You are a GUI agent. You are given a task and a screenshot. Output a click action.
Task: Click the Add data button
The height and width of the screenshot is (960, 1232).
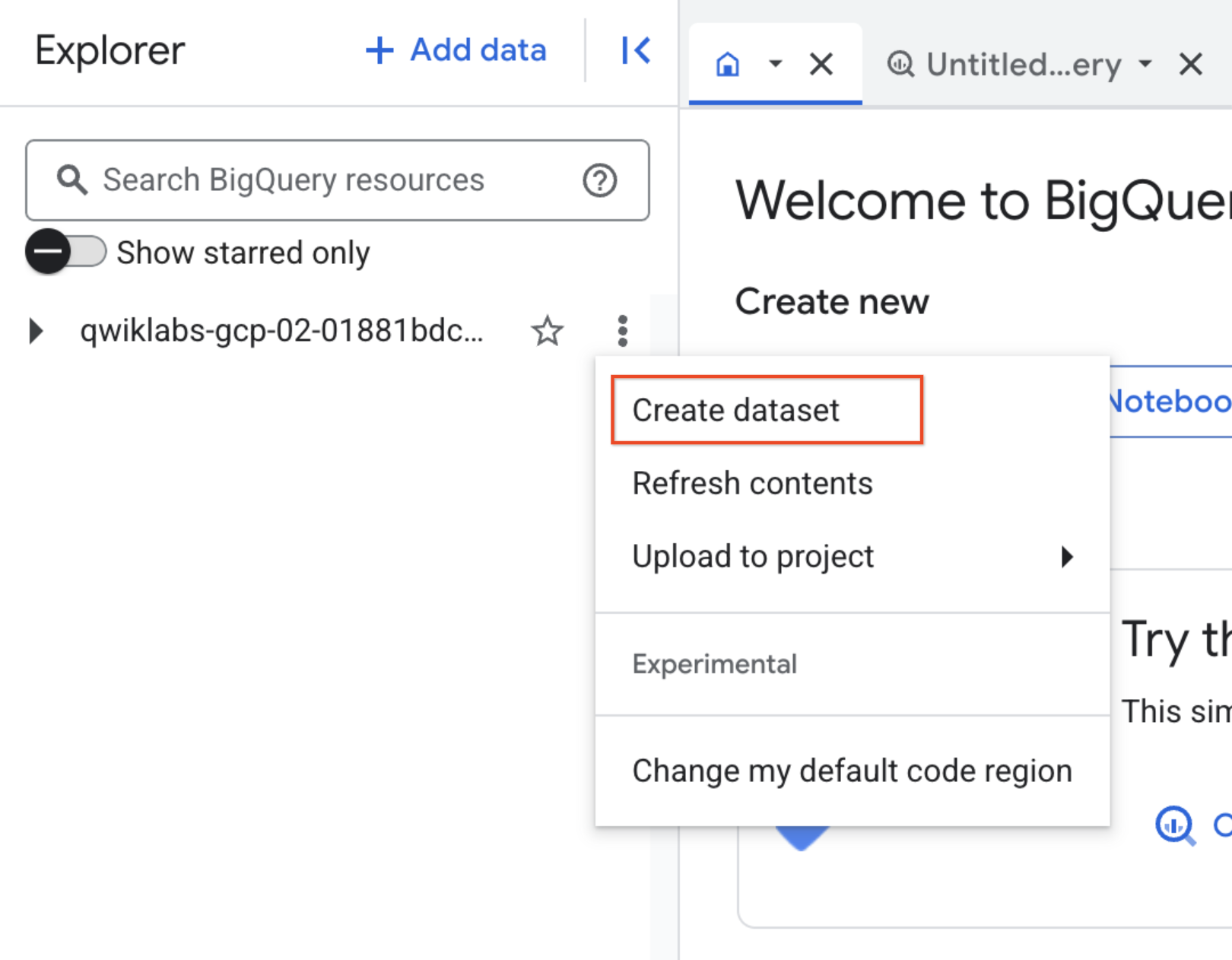[456, 50]
